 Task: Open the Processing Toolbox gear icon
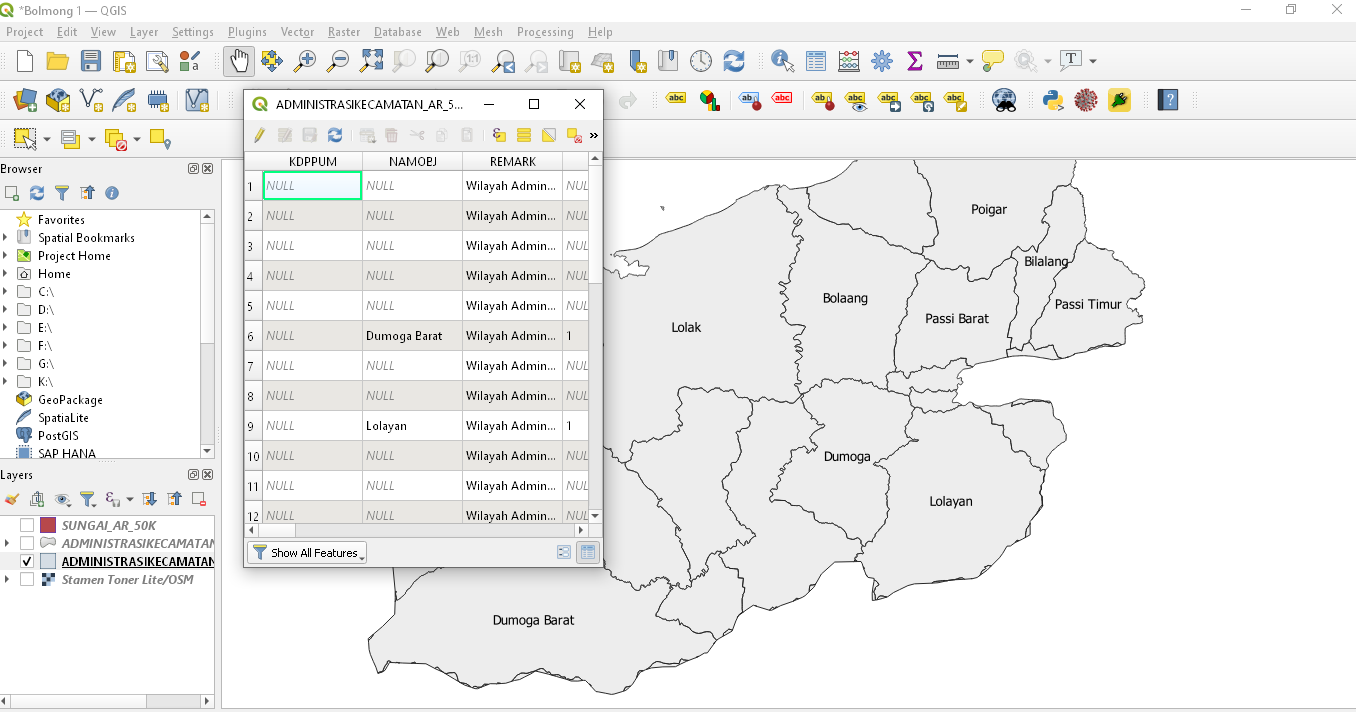pyautogui.click(x=881, y=61)
